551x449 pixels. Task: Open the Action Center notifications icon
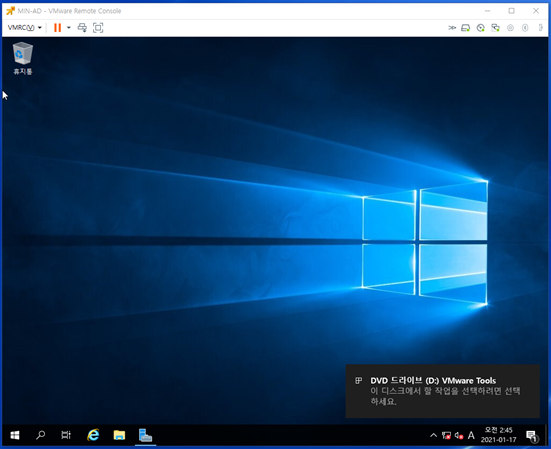tap(532, 436)
